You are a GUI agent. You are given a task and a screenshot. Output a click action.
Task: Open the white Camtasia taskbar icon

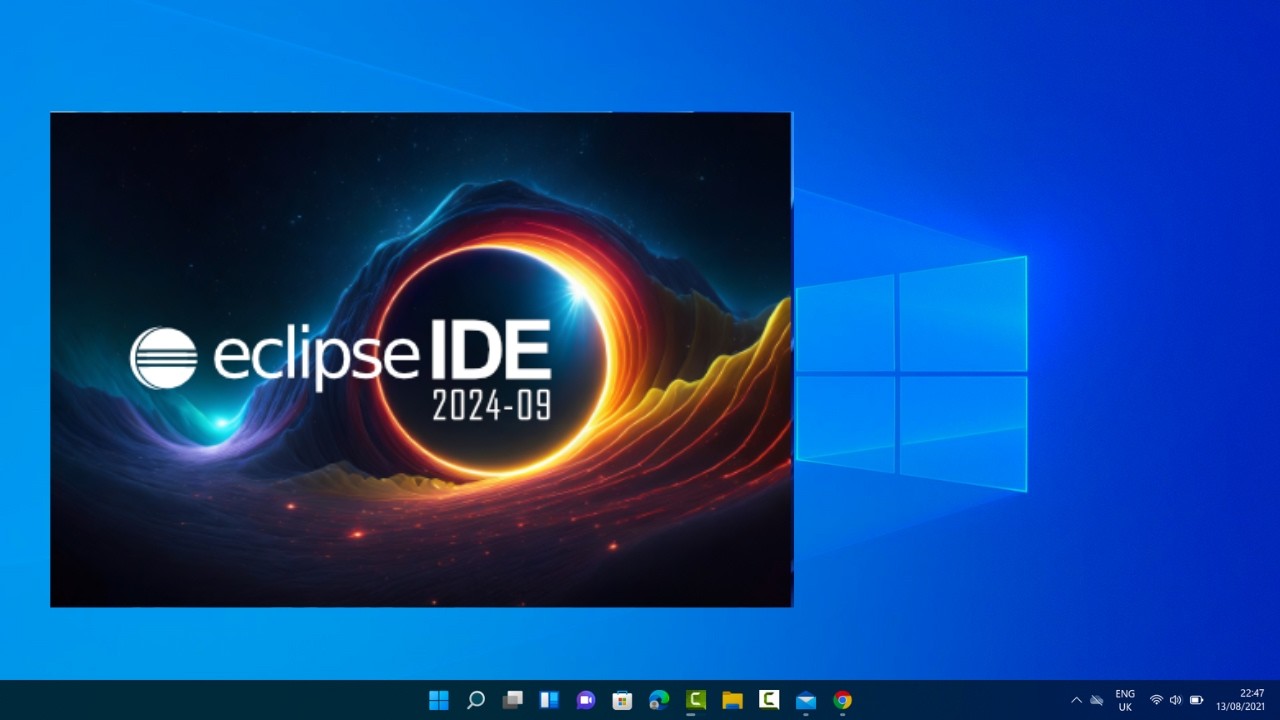coord(769,700)
